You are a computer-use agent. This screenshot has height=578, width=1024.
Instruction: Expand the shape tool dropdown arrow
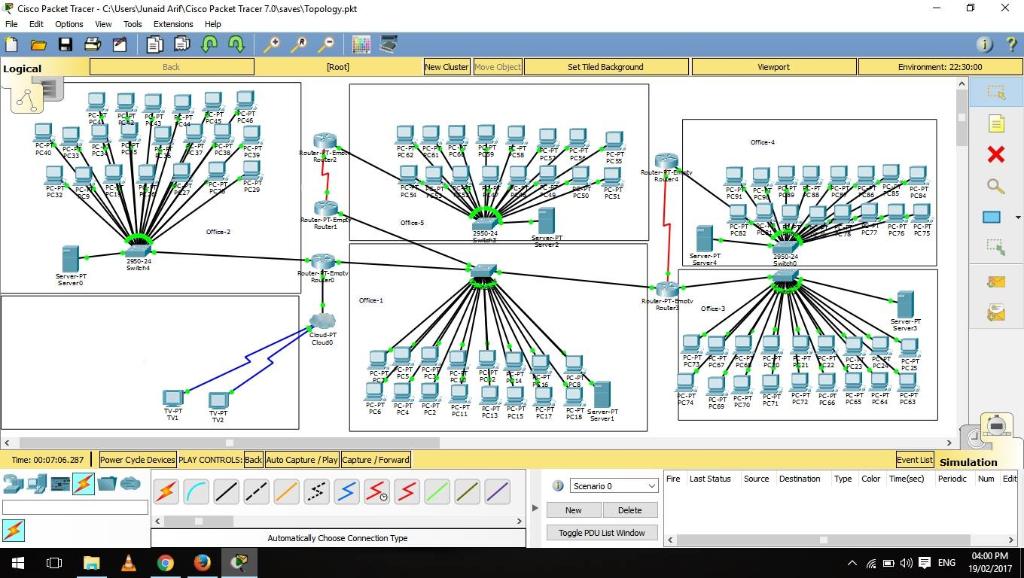coord(1018,217)
